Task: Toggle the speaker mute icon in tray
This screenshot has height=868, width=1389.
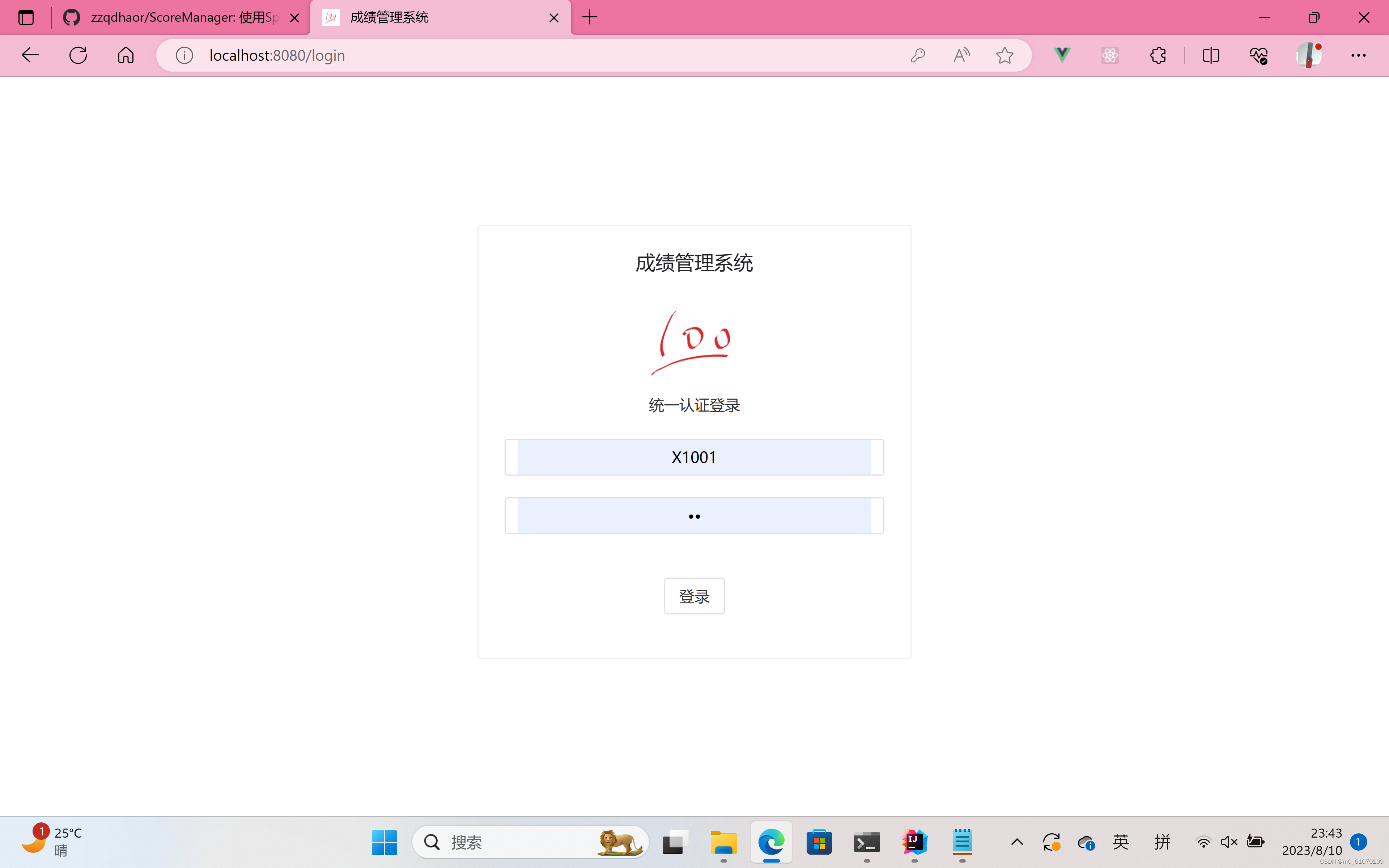Action: click(x=1229, y=842)
